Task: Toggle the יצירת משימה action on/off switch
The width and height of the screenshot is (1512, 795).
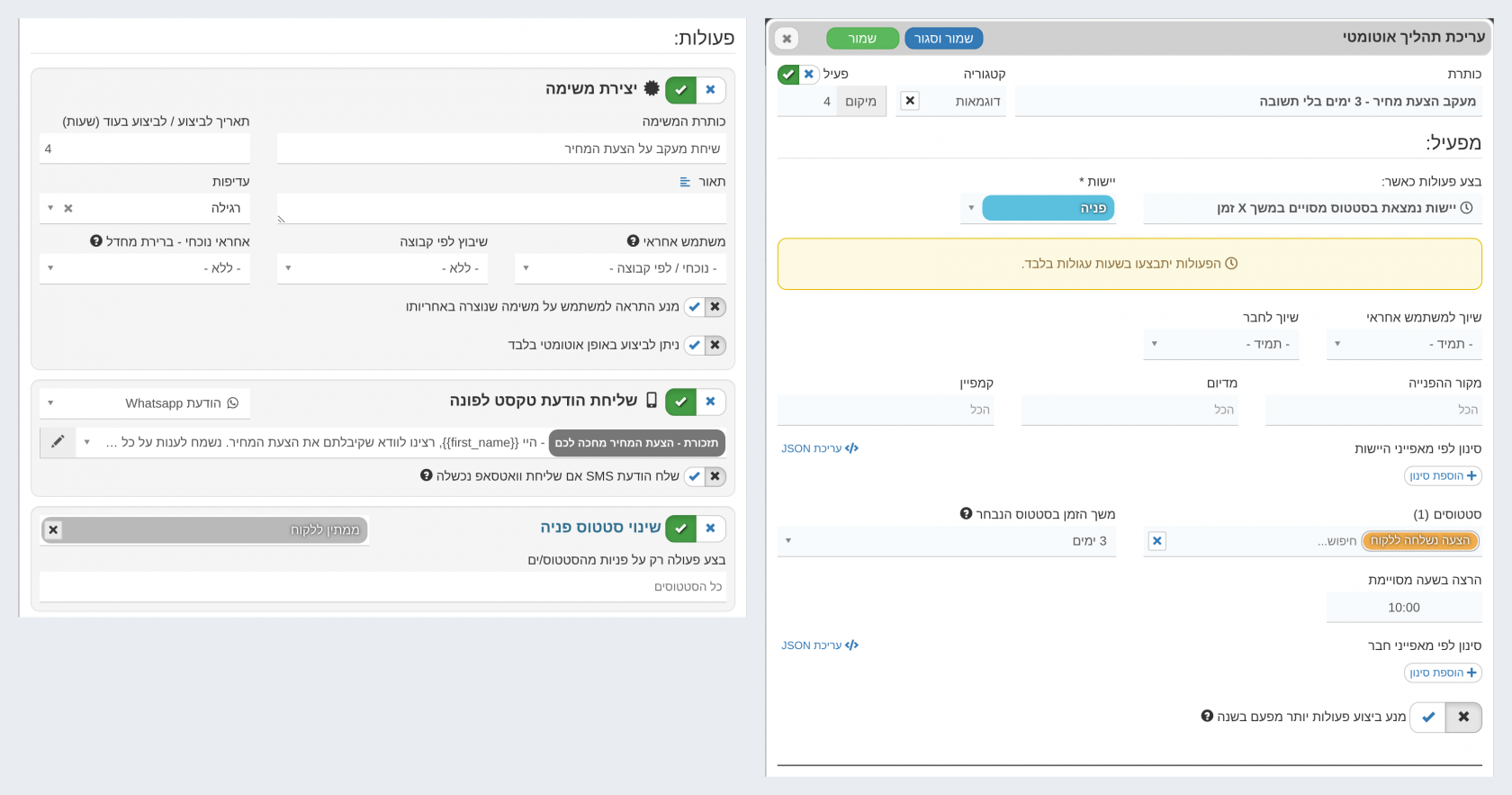Action: (x=696, y=89)
